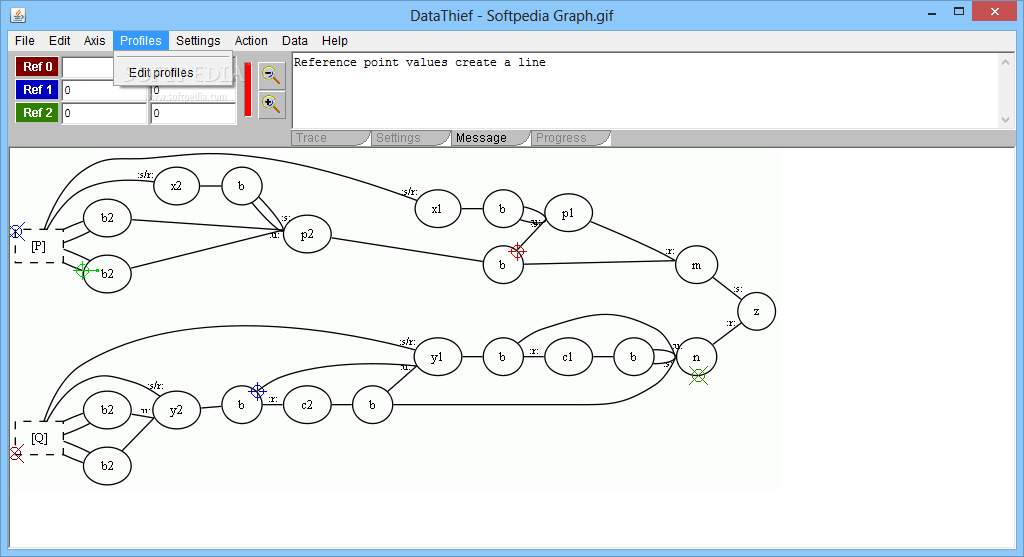This screenshot has width=1024, height=557.
Task: Click the p2 node in the graph
Action: pyautogui.click(x=307, y=234)
